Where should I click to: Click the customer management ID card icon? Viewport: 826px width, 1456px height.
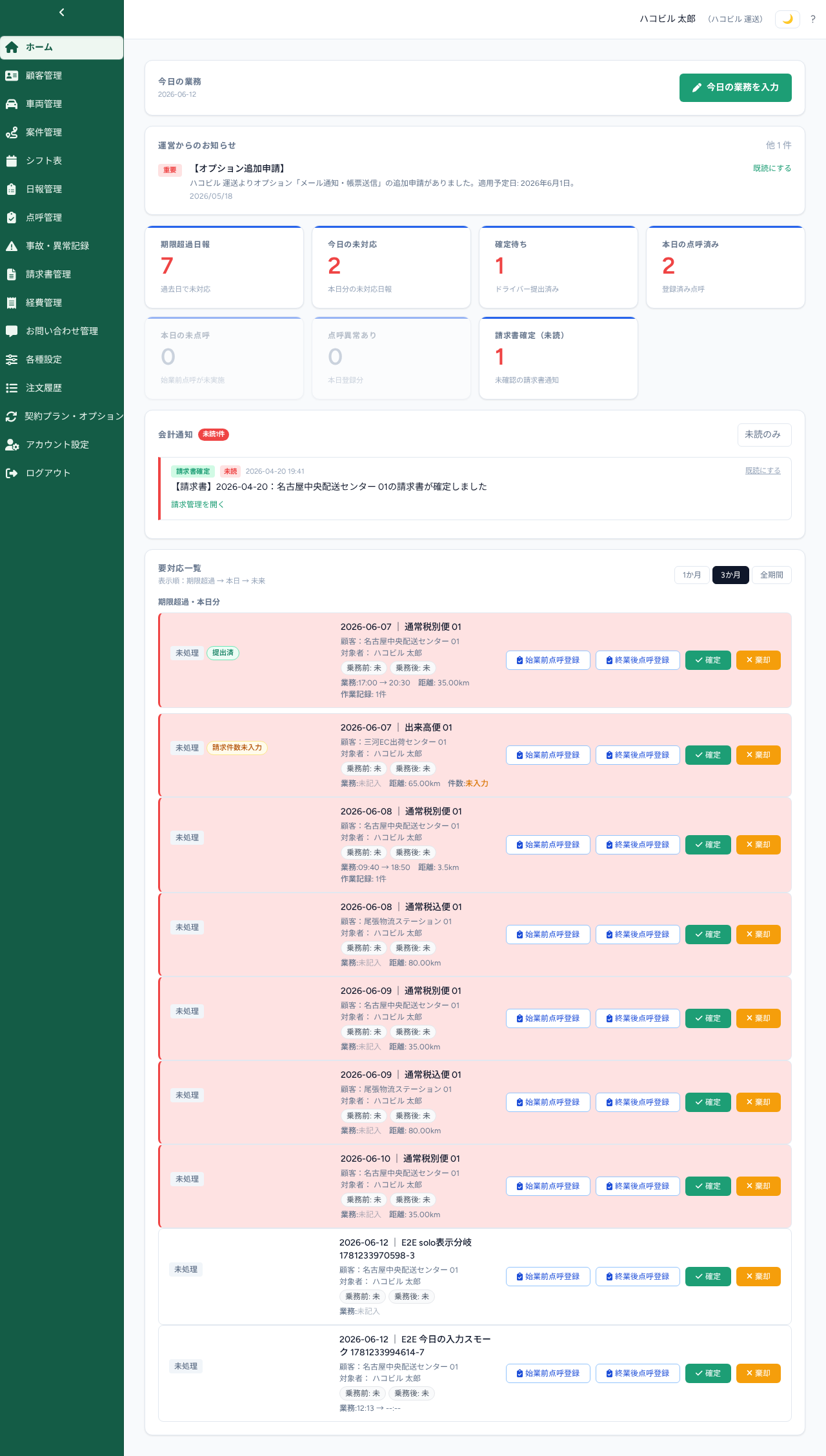pyautogui.click(x=12, y=76)
